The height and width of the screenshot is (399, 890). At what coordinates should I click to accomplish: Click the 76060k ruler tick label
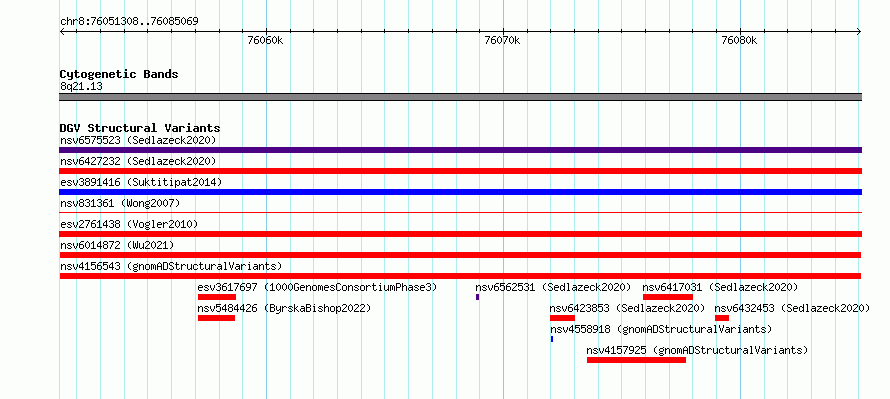pos(265,40)
